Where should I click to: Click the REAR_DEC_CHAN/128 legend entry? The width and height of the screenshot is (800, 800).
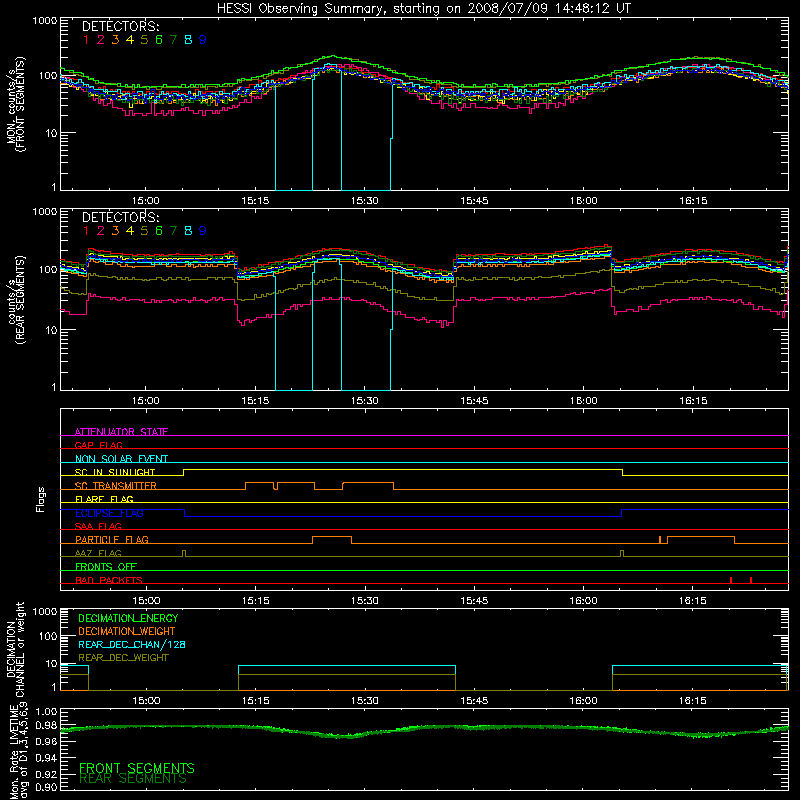click(x=132, y=644)
